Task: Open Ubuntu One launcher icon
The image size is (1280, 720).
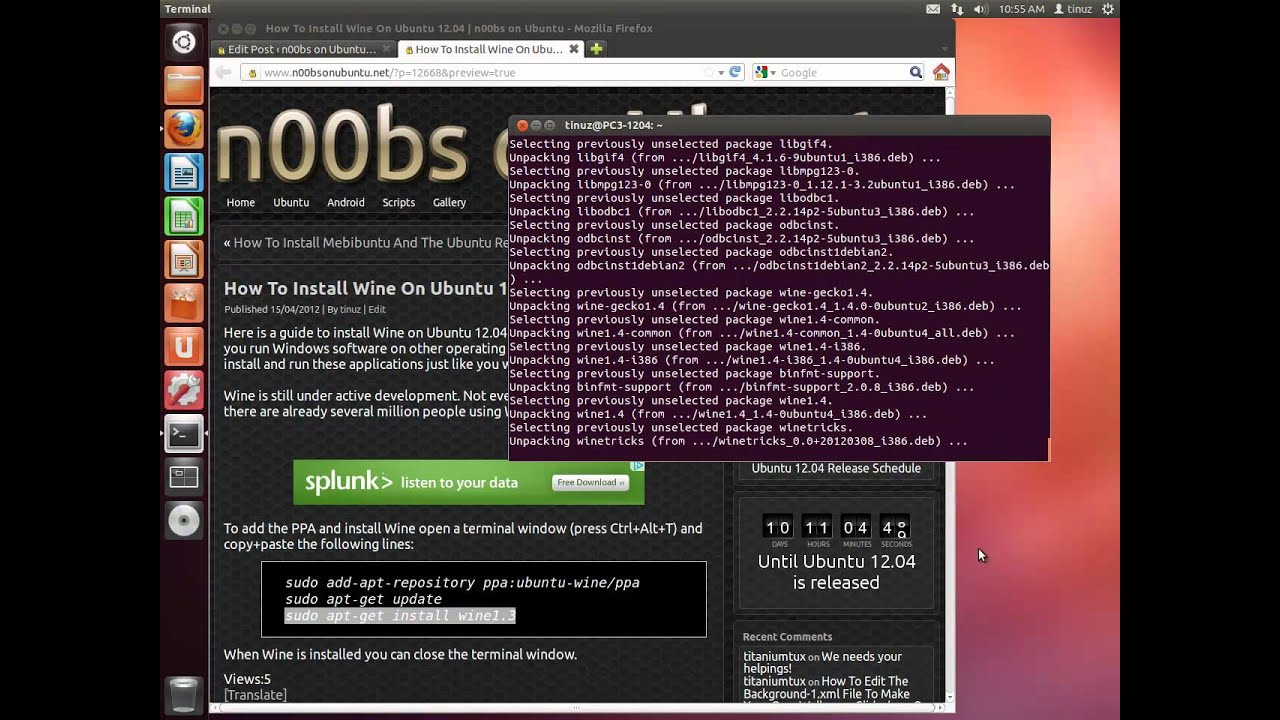Action: [184, 347]
